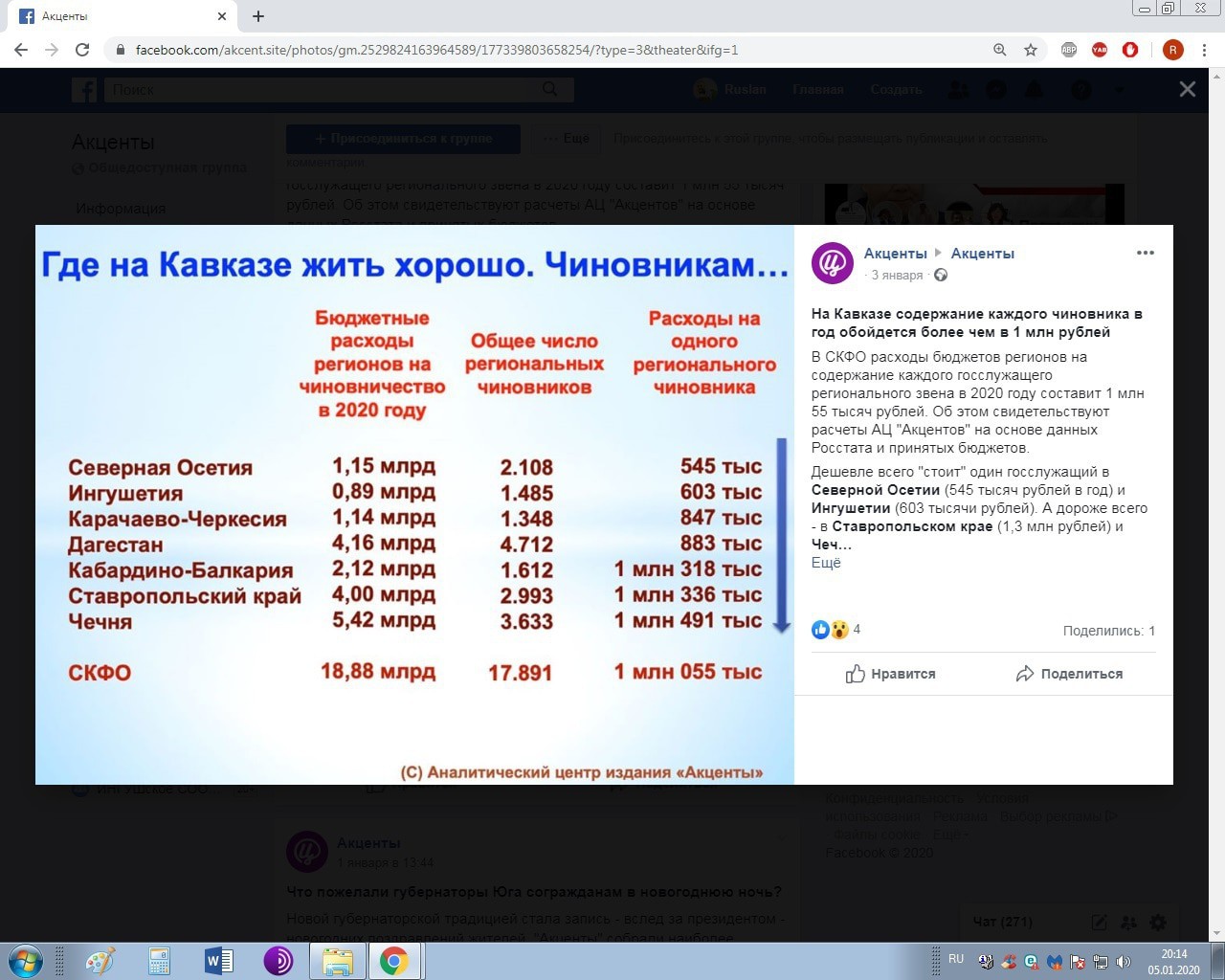Bookmark this page with star icon
This screenshot has height=980, width=1225.
[1031, 50]
